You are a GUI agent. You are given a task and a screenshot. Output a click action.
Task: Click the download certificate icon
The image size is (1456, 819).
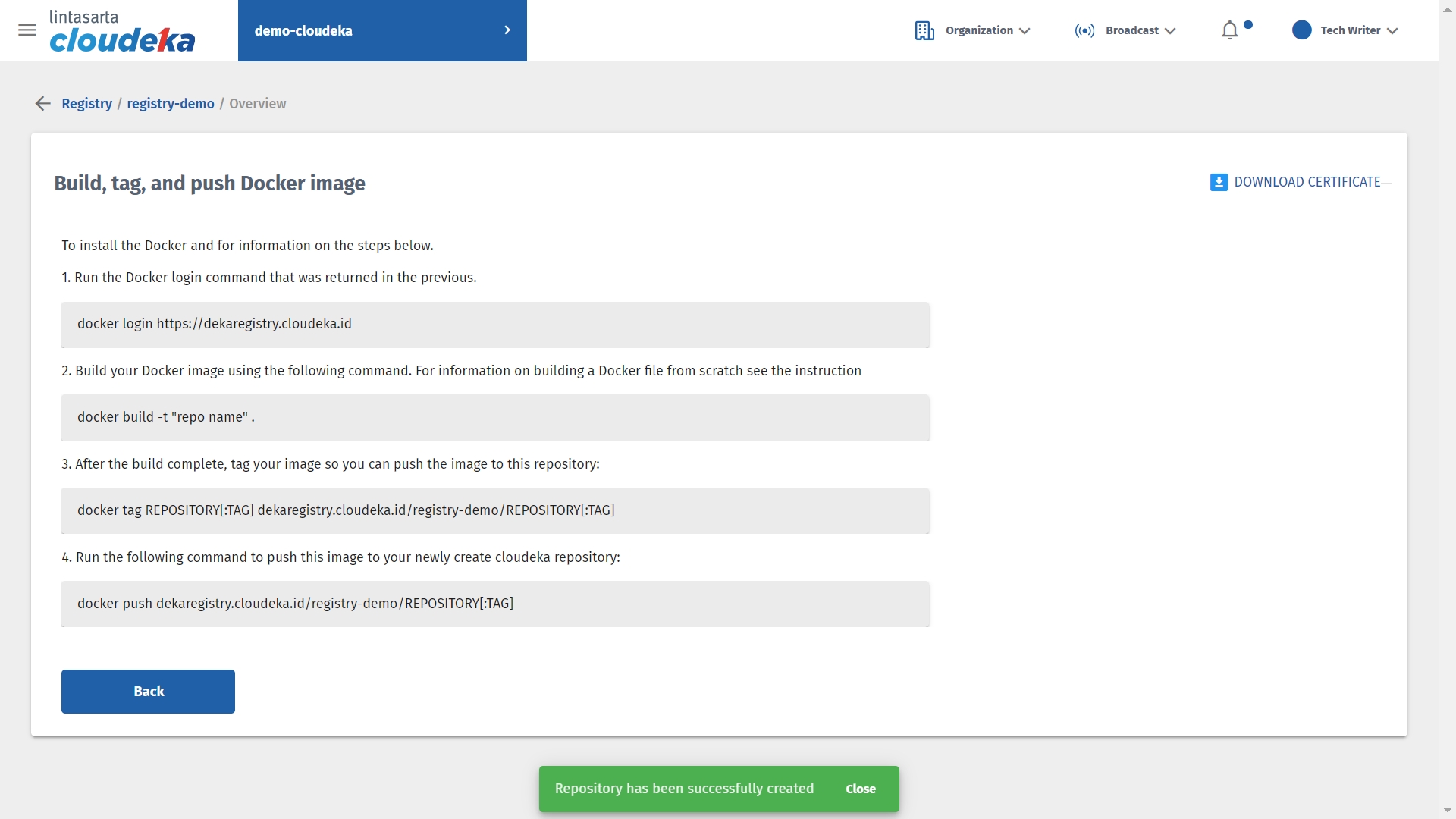[x=1218, y=183]
